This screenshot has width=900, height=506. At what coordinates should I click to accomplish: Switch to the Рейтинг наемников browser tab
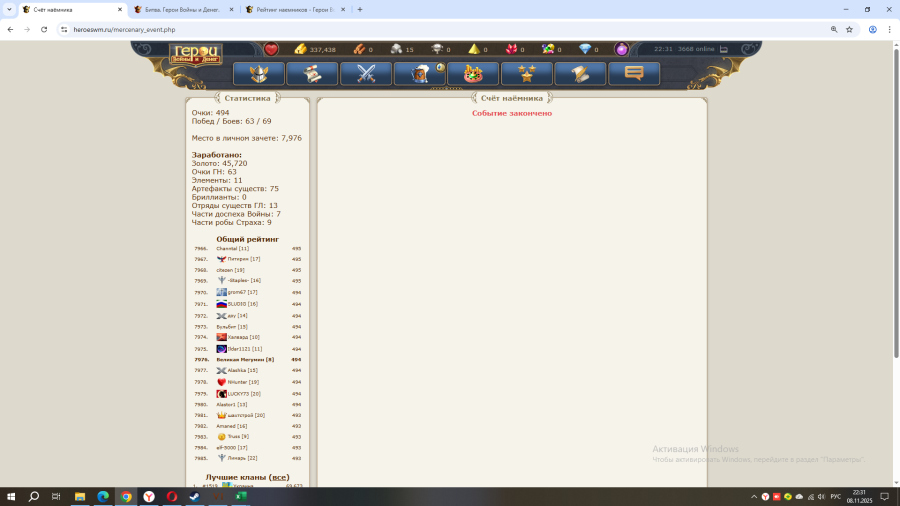295,9
